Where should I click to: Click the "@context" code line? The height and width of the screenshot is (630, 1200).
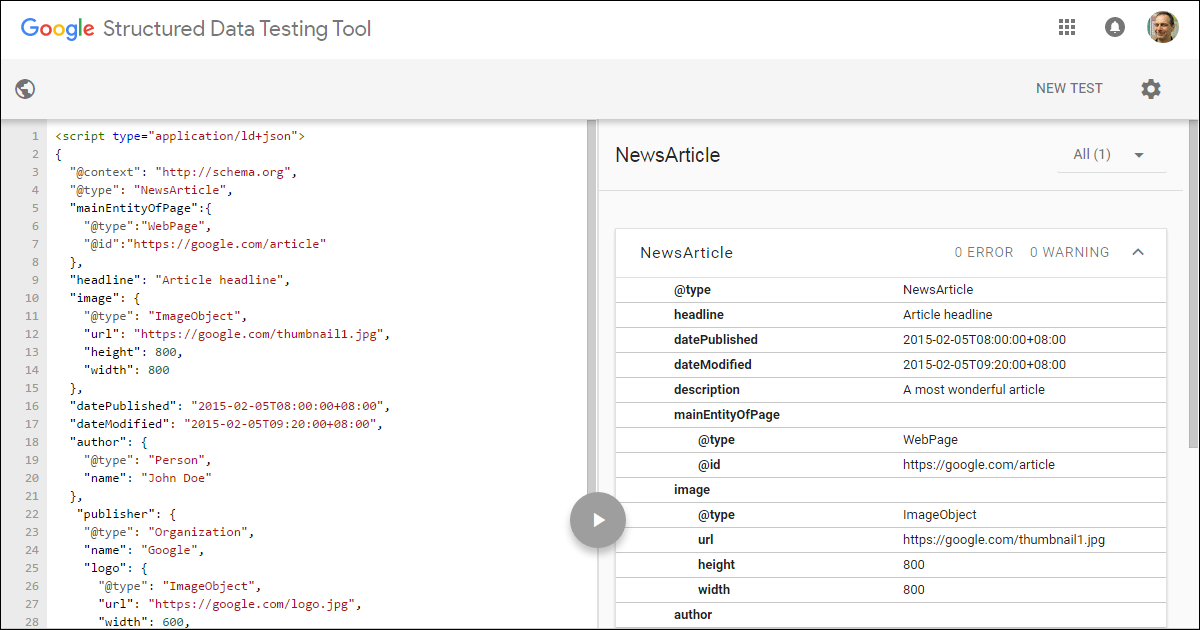point(184,172)
